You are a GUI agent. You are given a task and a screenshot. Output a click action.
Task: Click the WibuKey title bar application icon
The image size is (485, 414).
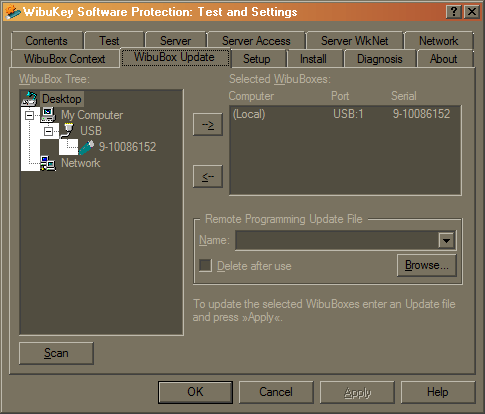point(13,12)
